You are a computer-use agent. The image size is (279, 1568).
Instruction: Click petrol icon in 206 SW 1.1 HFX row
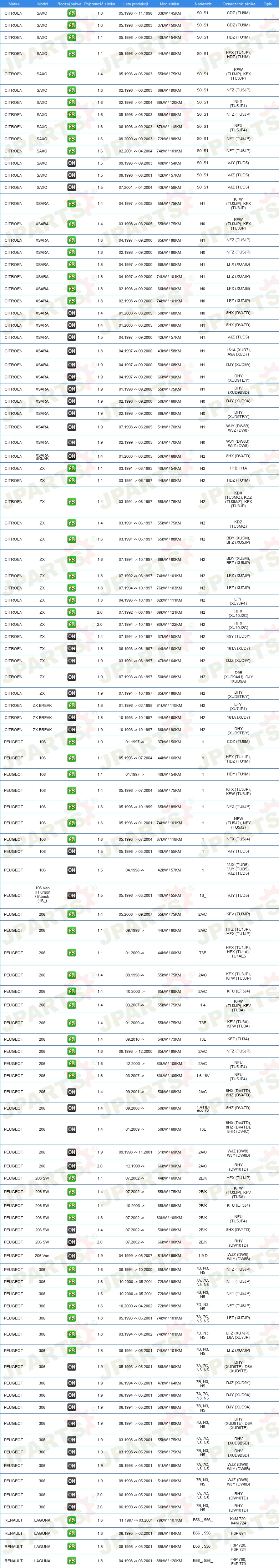[x=72, y=1178]
